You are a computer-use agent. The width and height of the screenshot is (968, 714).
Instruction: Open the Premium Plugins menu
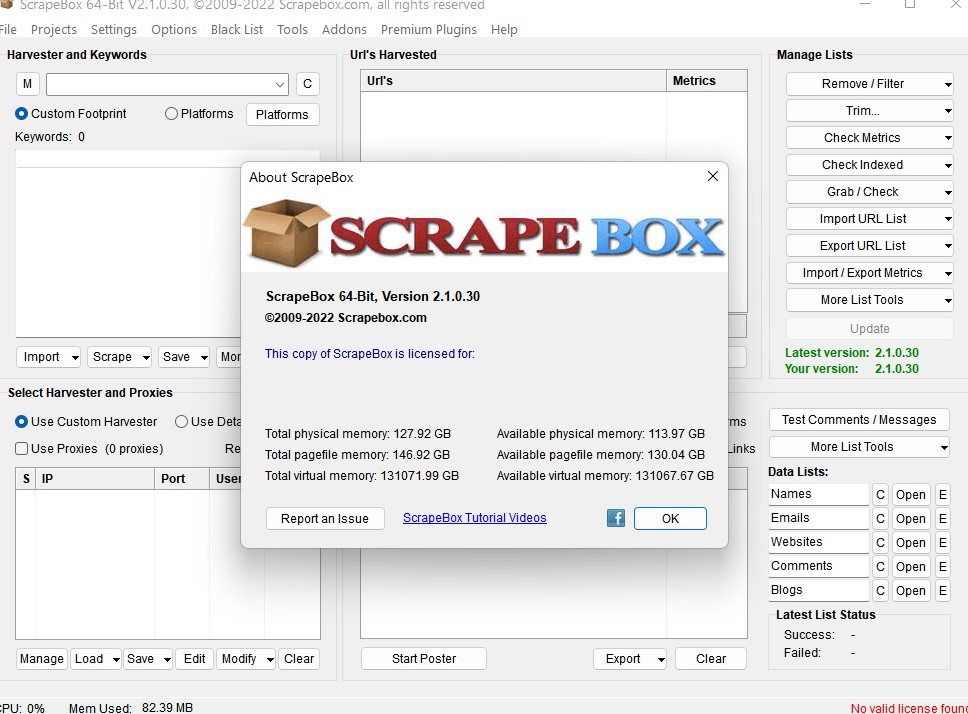pyautogui.click(x=428, y=30)
